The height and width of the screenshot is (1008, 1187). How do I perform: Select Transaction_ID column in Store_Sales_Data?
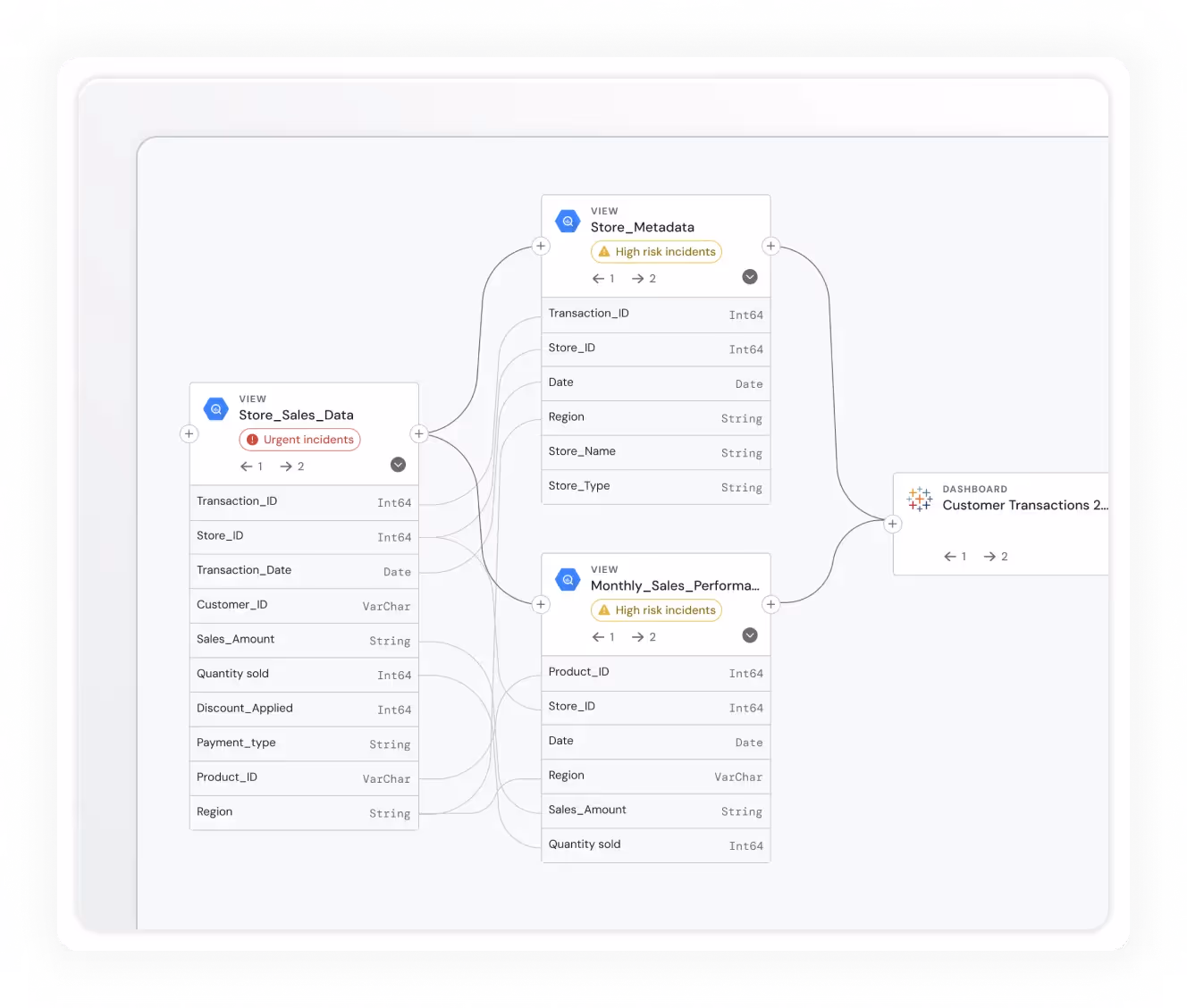[304, 502]
